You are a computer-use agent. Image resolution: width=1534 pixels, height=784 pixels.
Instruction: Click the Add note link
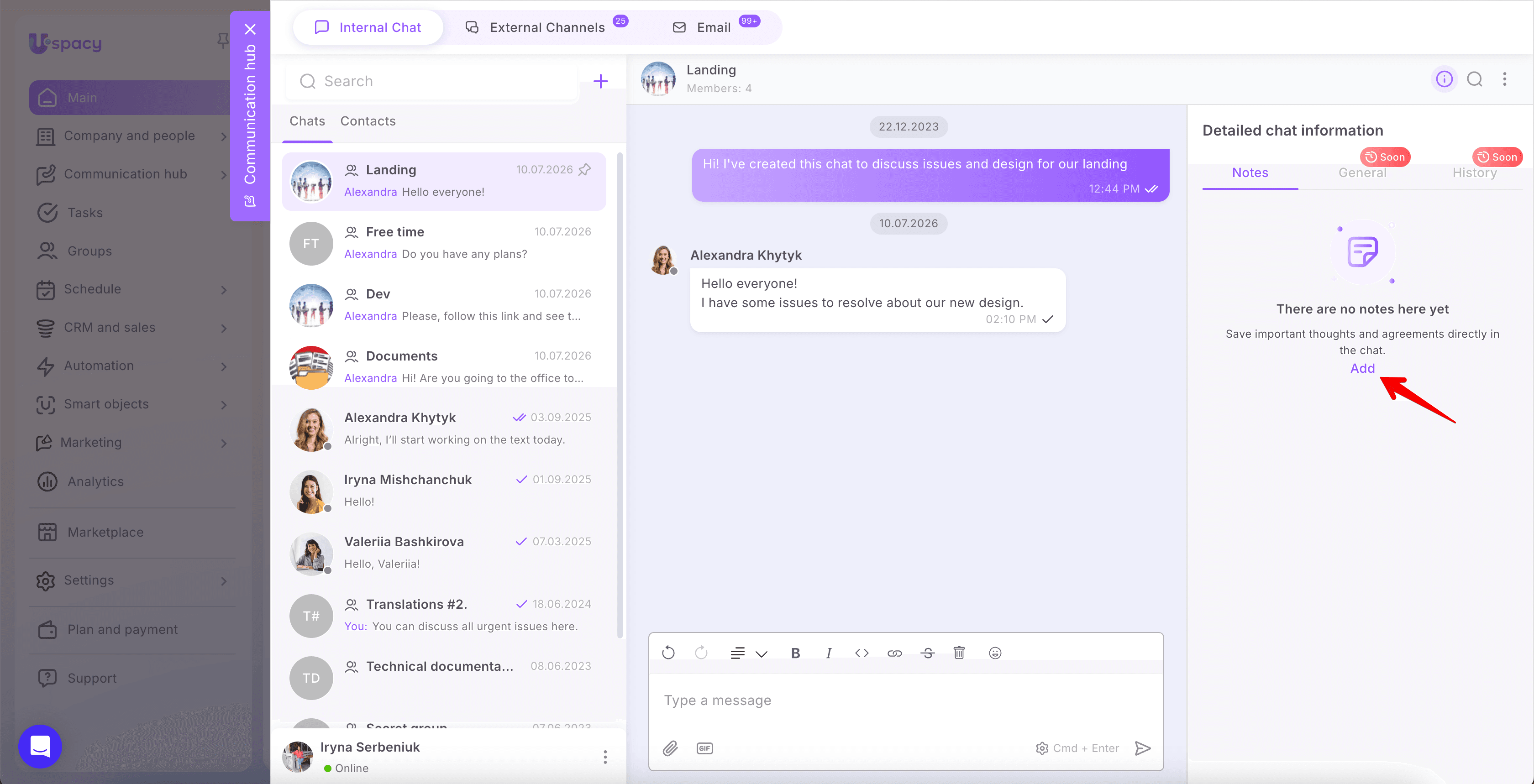[x=1362, y=368]
